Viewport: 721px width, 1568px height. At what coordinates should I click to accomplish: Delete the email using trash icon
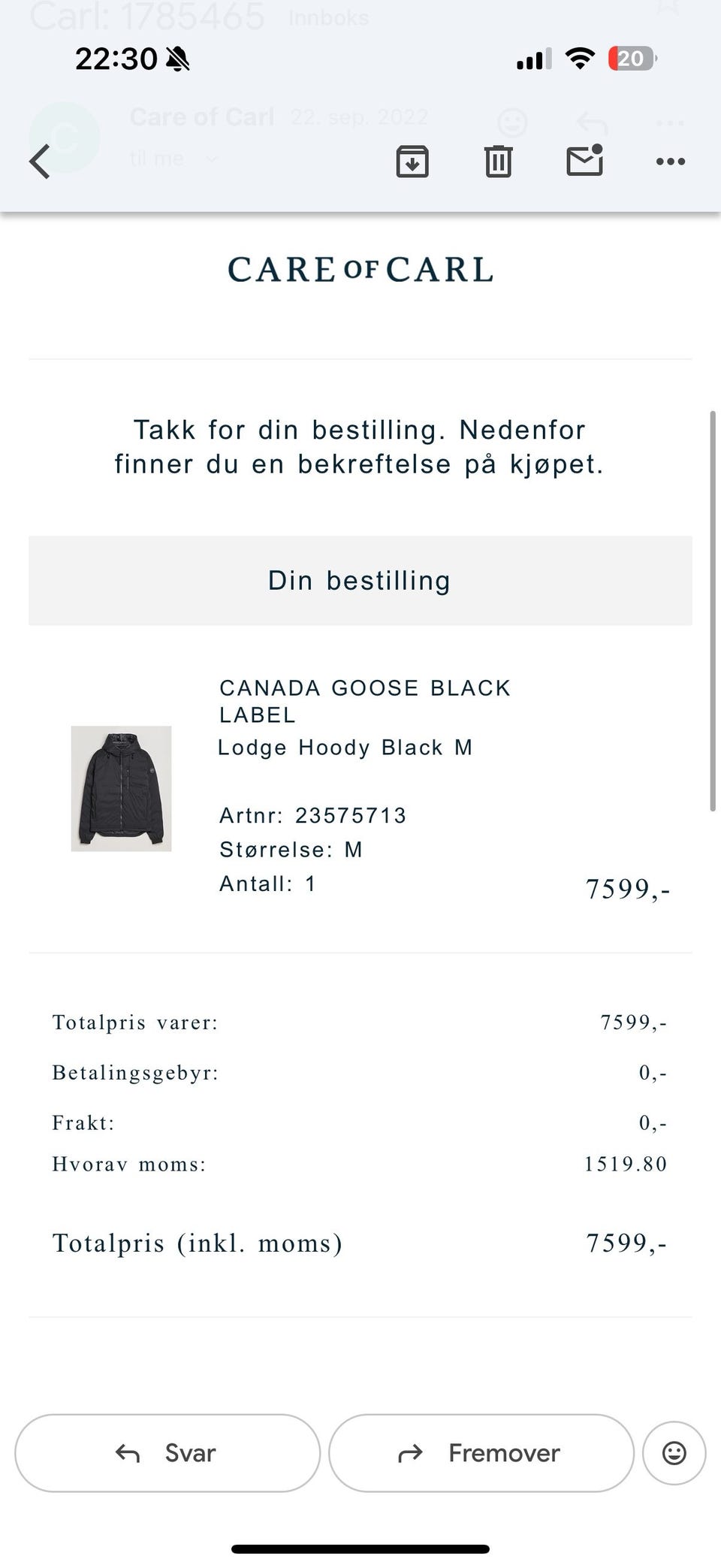click(498, 162)
